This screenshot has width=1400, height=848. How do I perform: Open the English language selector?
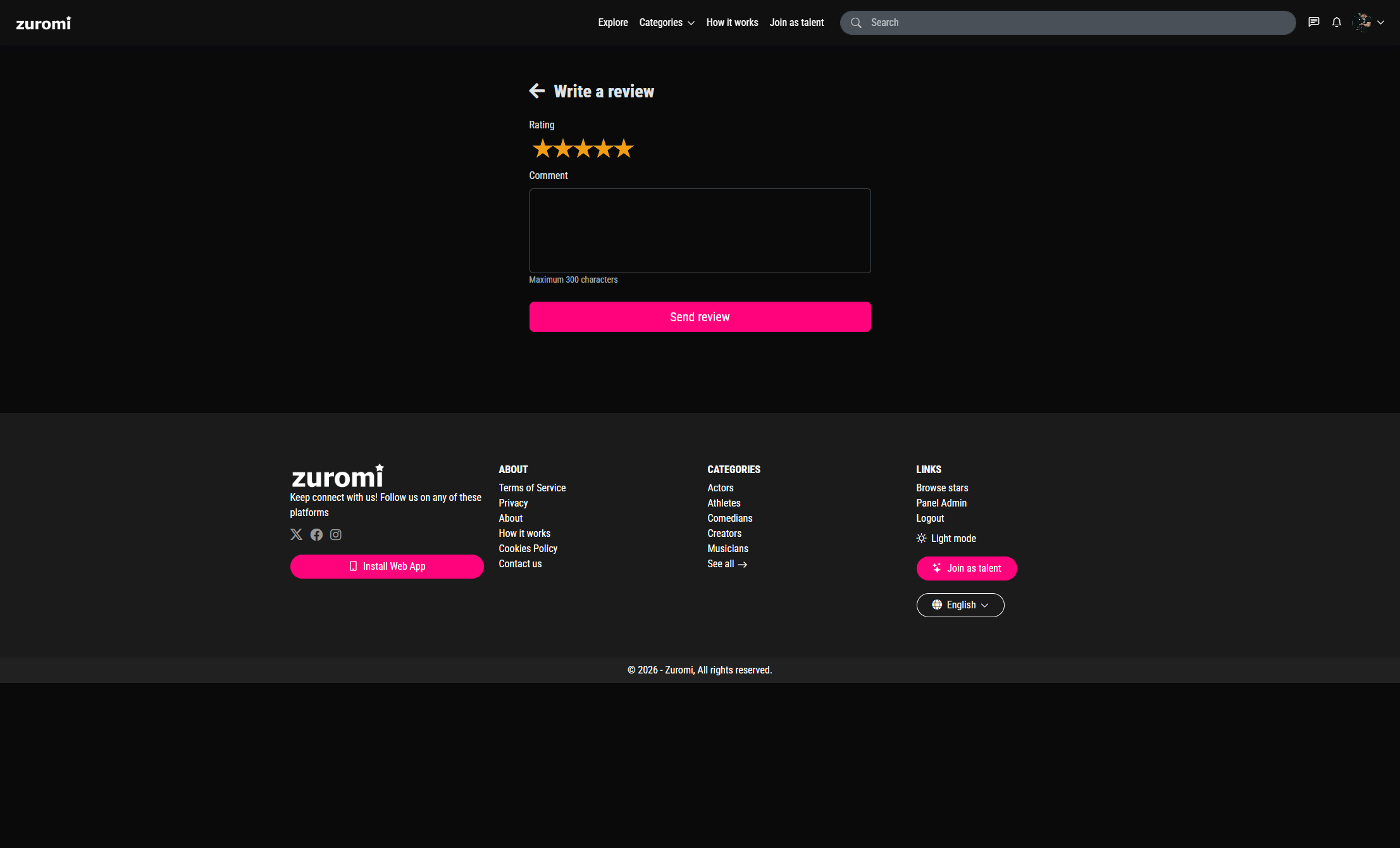coord(960,605)
